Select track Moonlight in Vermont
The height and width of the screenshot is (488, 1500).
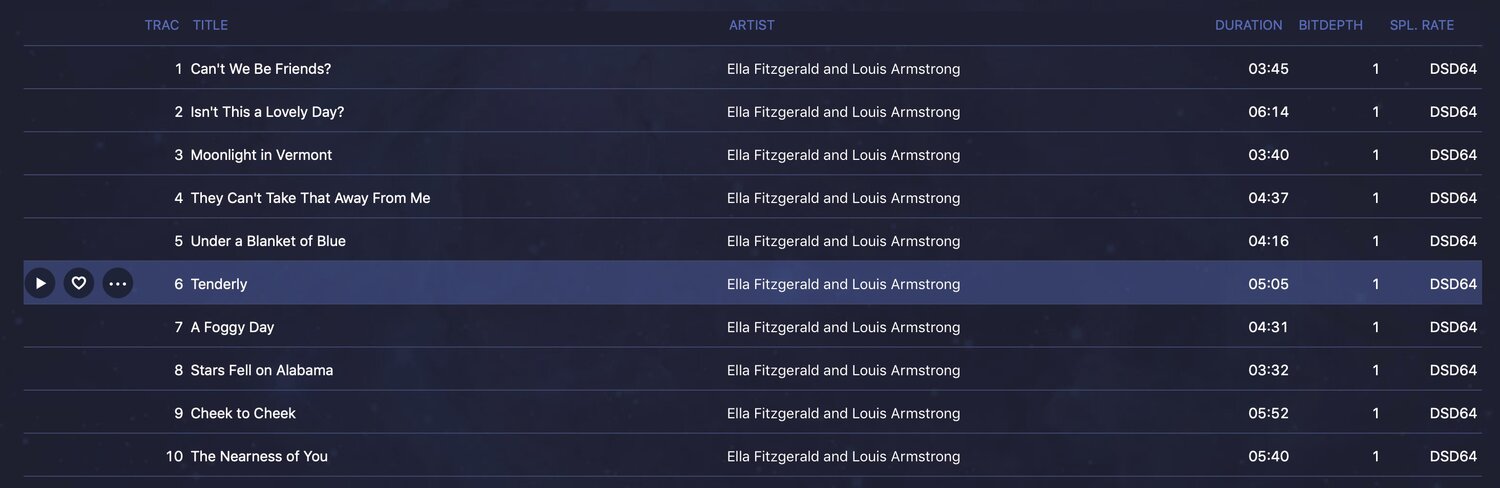[x=261, y=155]
